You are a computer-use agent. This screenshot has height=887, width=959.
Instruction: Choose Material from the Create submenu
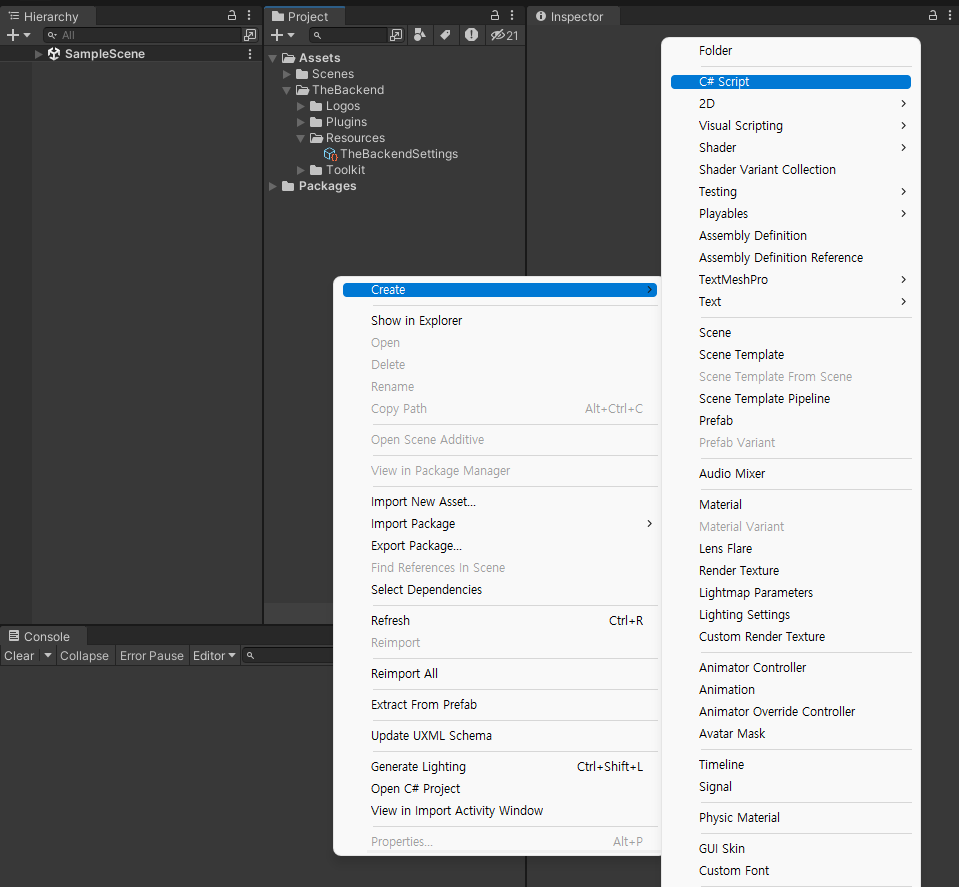pyautogui.click(x=791, y=505)
